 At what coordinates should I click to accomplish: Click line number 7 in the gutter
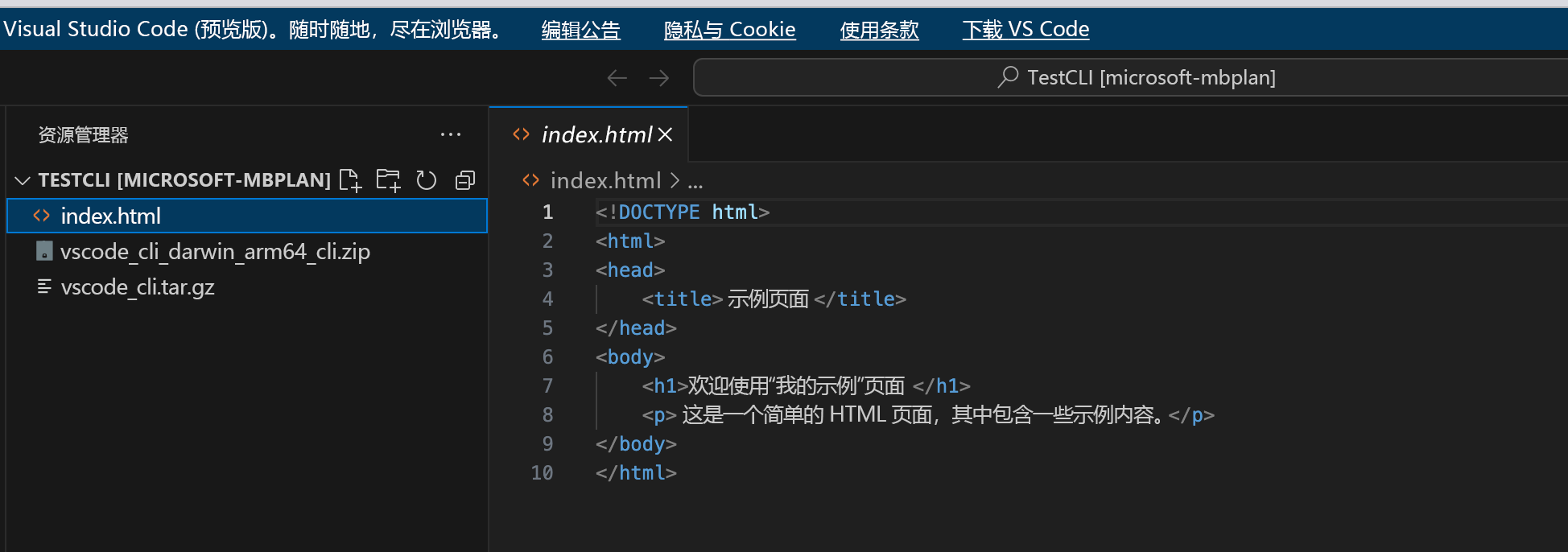548,385
